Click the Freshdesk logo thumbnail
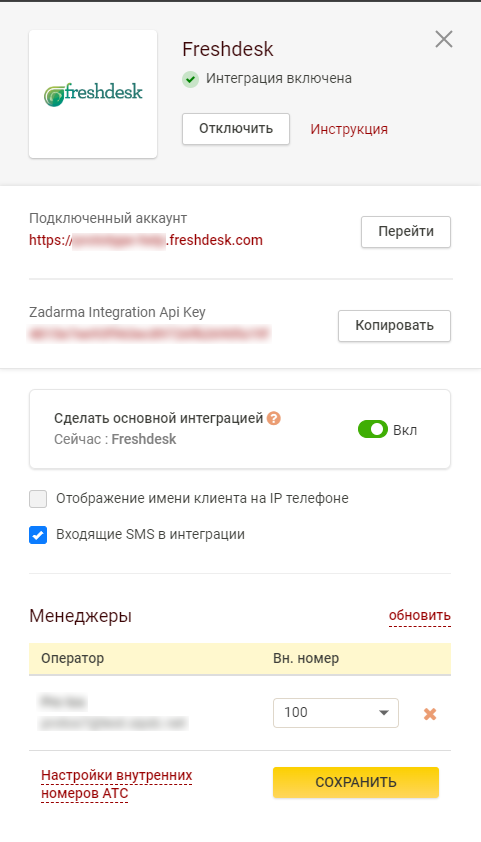The image size is (481, 842). (x=93, y=94)
